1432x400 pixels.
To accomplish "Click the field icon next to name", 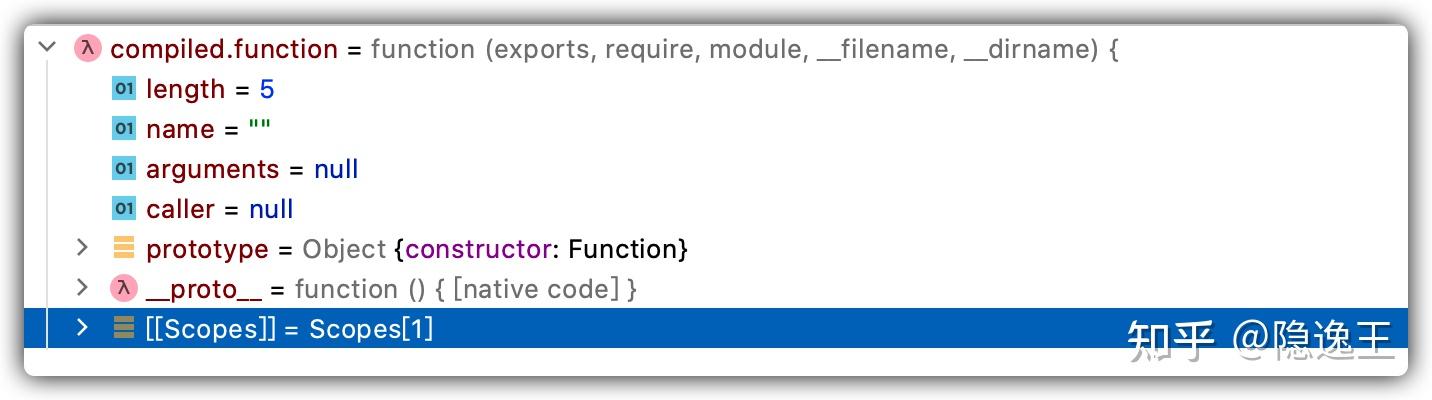I will (123, 129).
